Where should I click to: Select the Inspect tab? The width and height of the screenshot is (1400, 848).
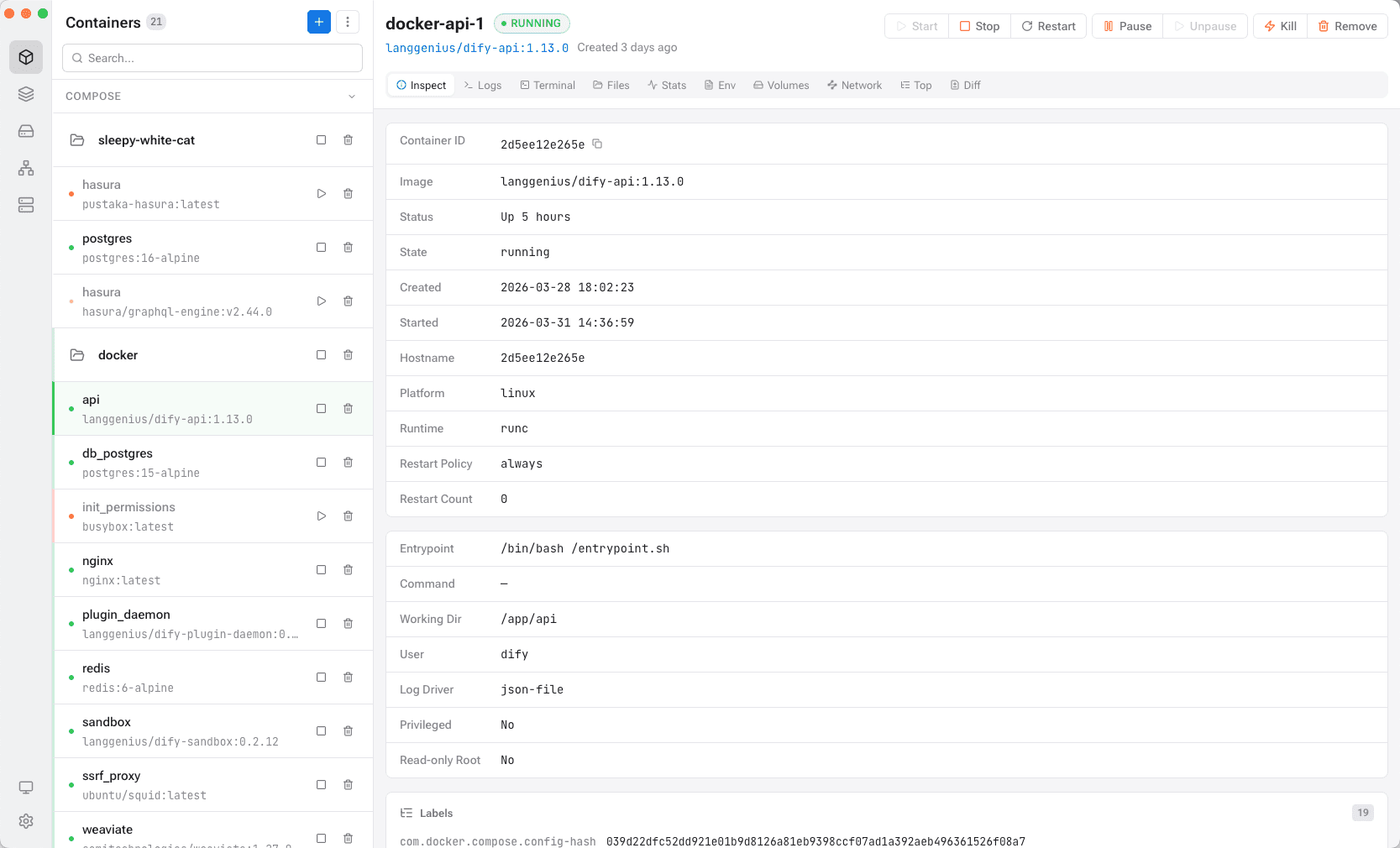(x=422, y=86)
